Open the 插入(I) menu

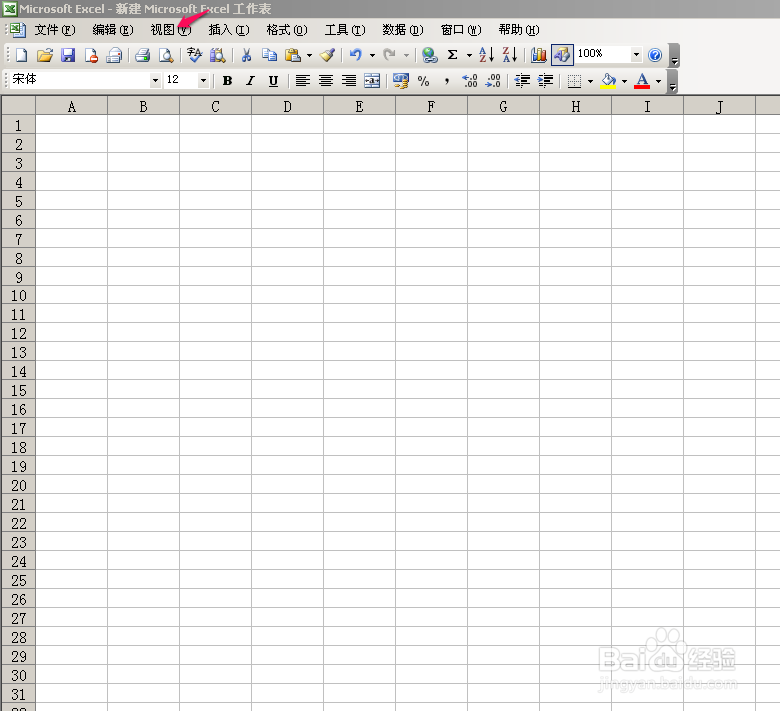pos(229,30)
